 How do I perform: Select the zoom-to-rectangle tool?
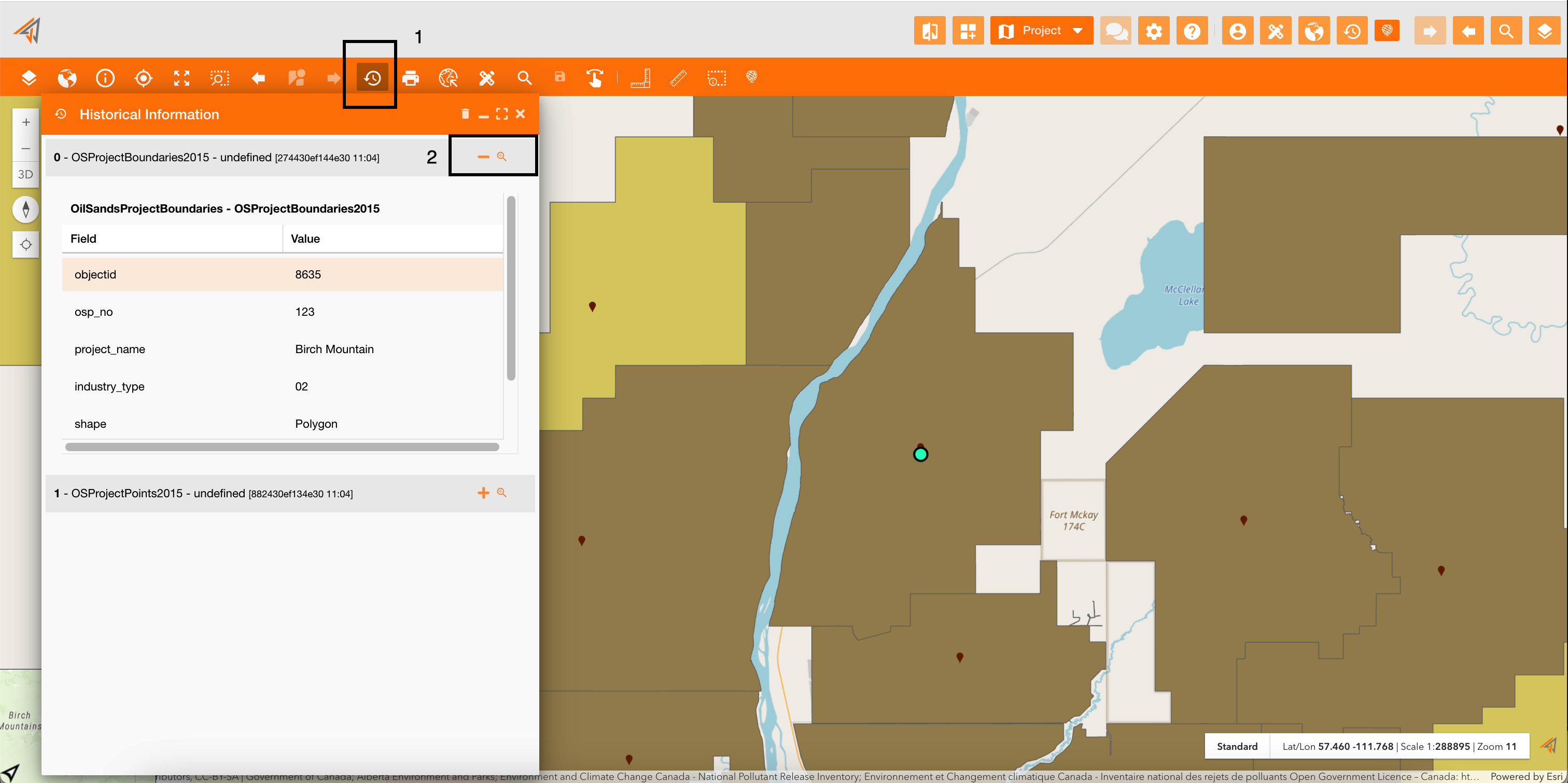220,78
